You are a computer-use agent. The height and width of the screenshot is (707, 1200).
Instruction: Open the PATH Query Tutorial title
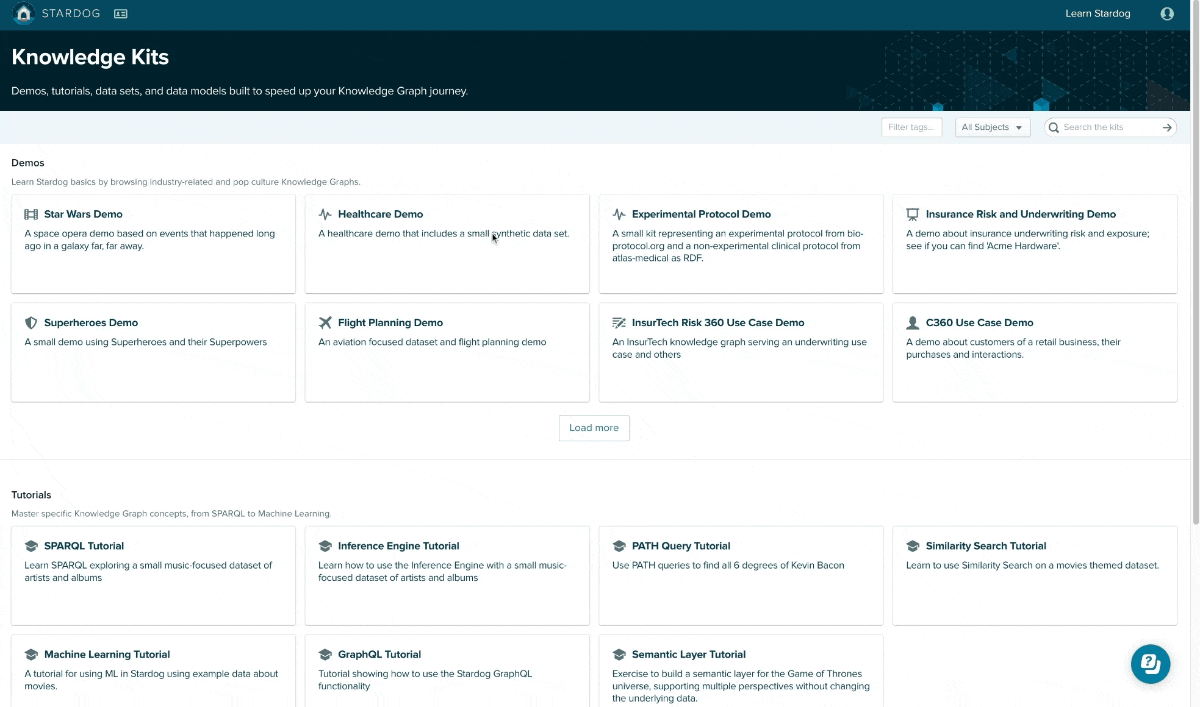[x=681, y=546]
